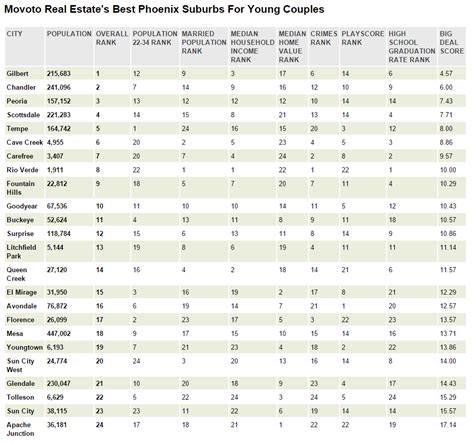474x444 pixels.
Task: Select the Gilbert city cell
Action: point(17,74)
